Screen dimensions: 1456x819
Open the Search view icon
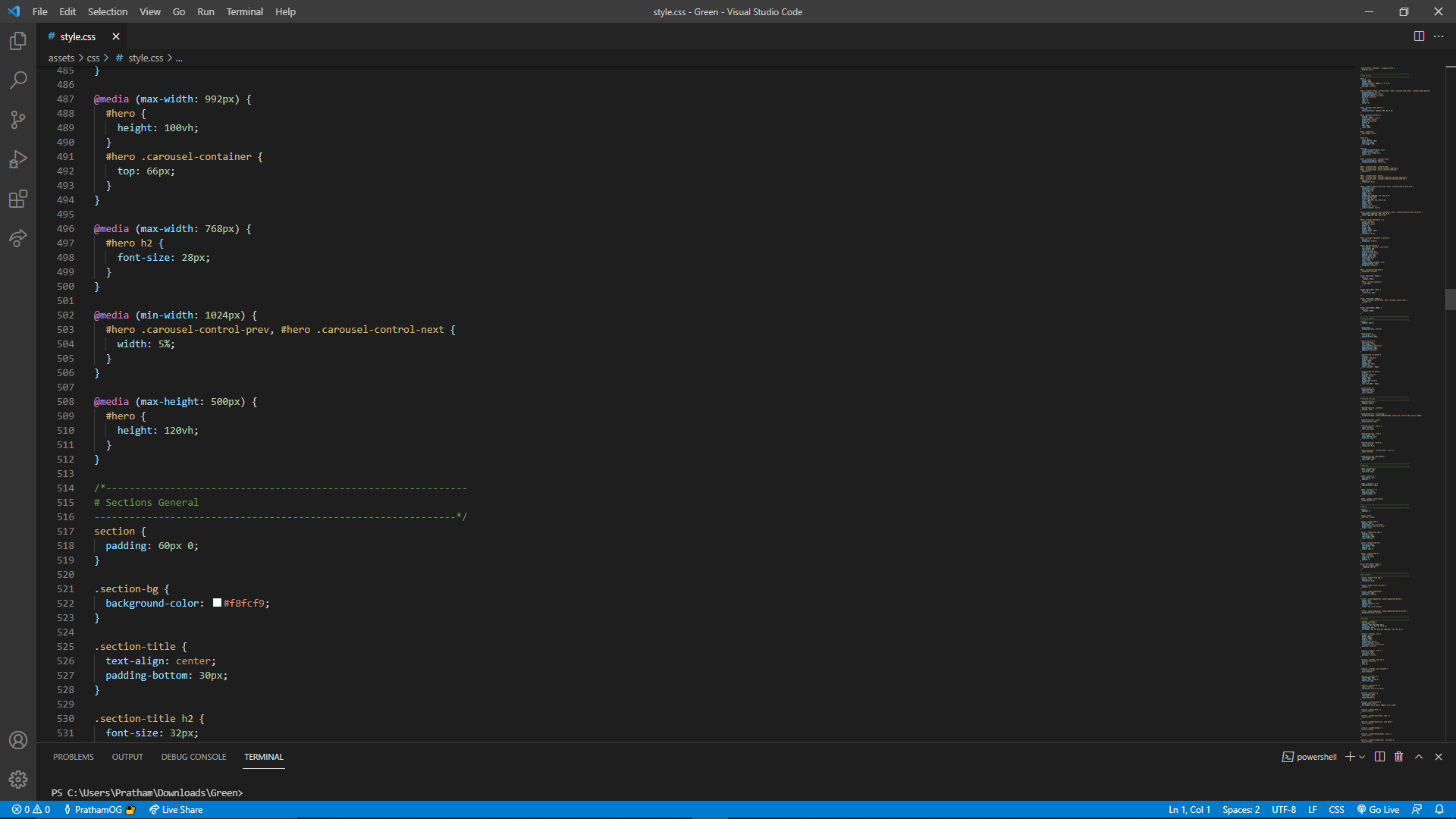pyautogui.click(x=18, y=80)
